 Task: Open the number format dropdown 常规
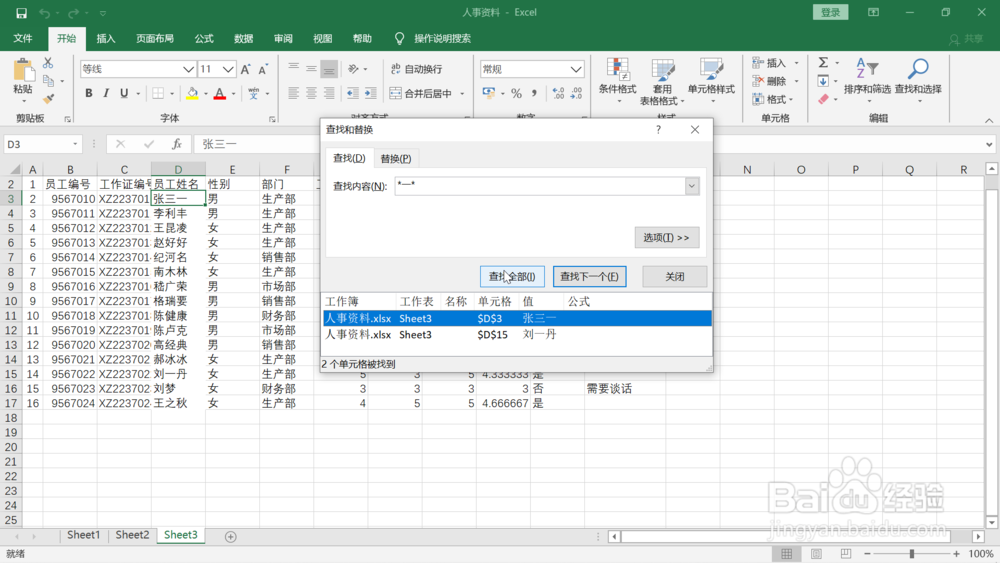(576, 69)
